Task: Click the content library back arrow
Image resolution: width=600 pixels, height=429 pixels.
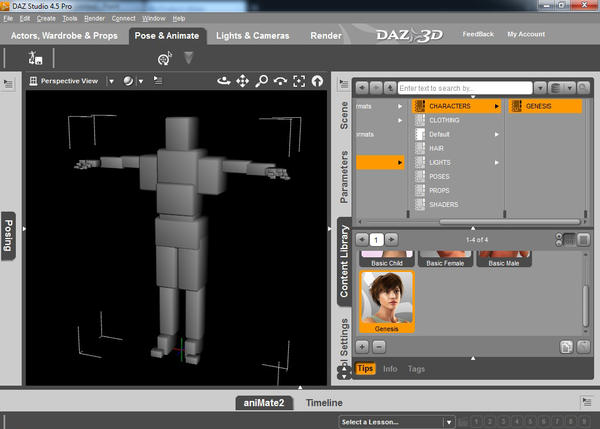Action: 362,88
